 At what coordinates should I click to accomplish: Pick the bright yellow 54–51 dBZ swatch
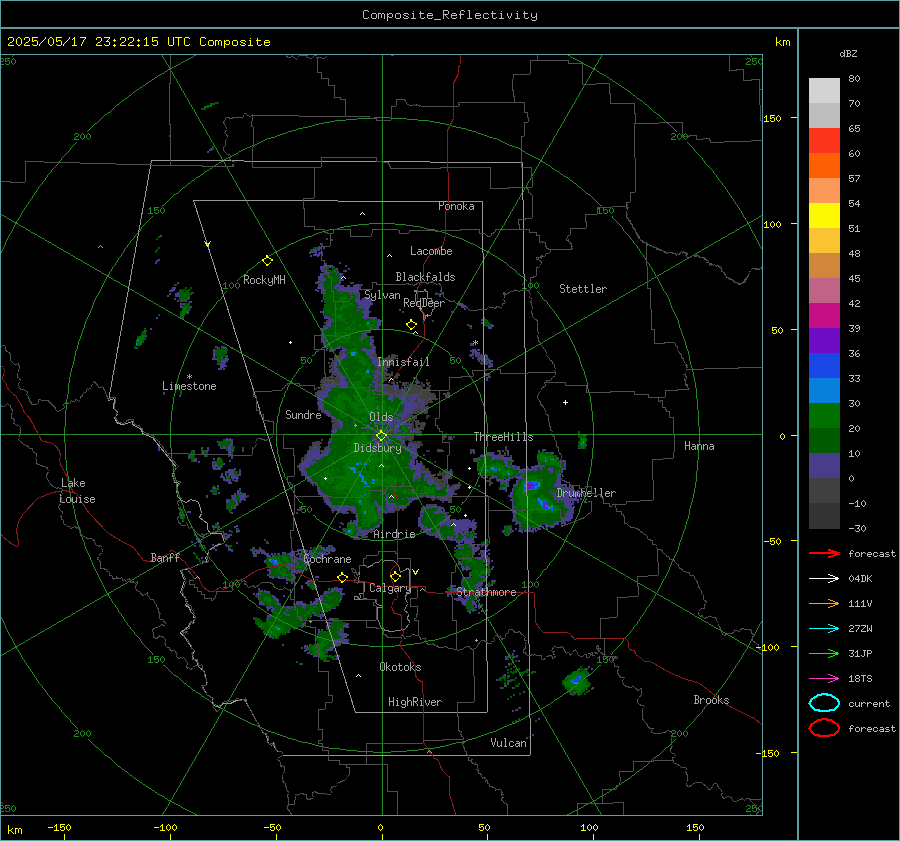coord(824,215)
